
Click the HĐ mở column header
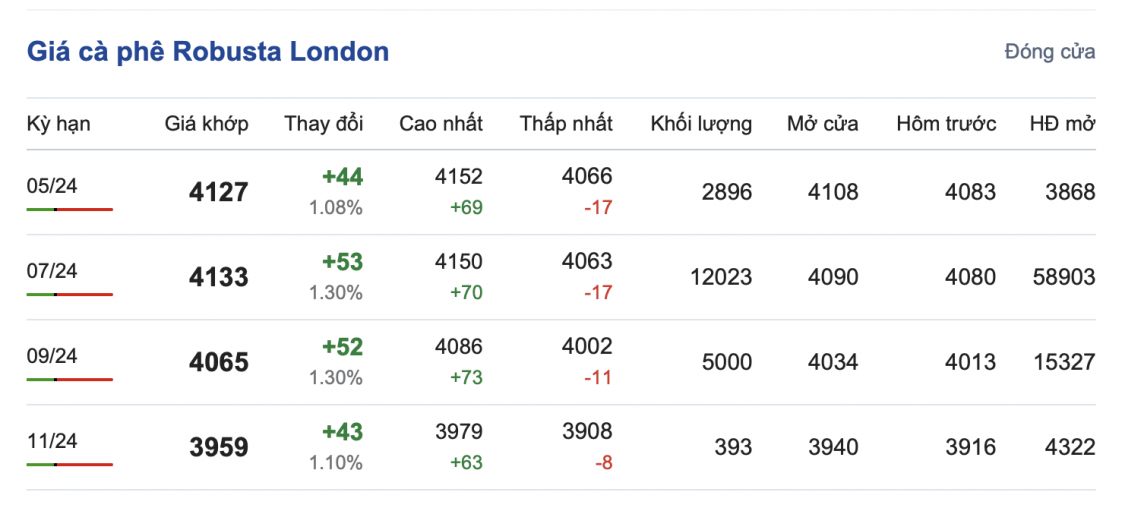click(1062, 124)
